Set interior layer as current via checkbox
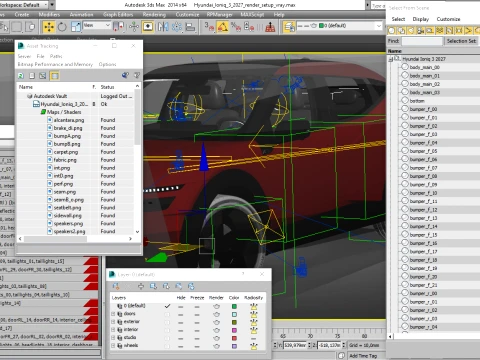 click(x=167, y=330)
